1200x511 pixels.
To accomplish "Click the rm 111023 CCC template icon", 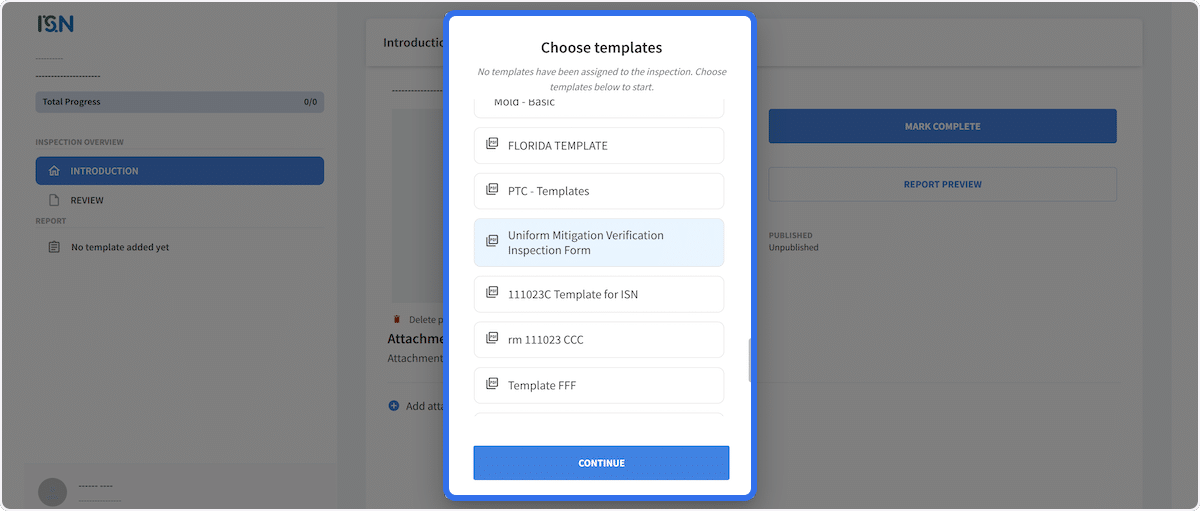I will pyautogui.click(x=492, y=339).
